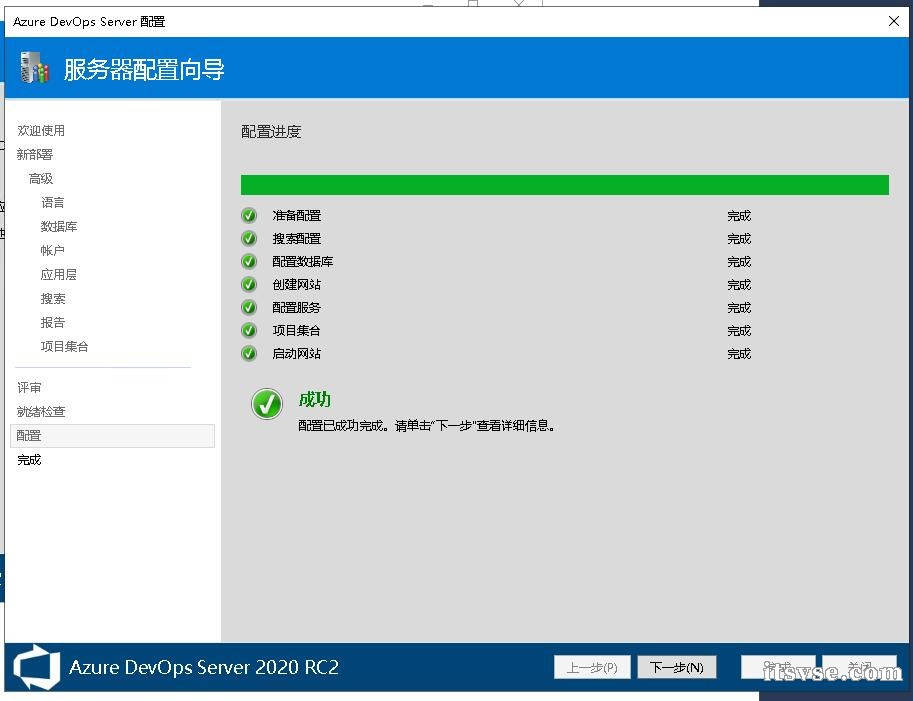Go to next step with 下一步(N)
913x701 pixels.
pos(677,667)
